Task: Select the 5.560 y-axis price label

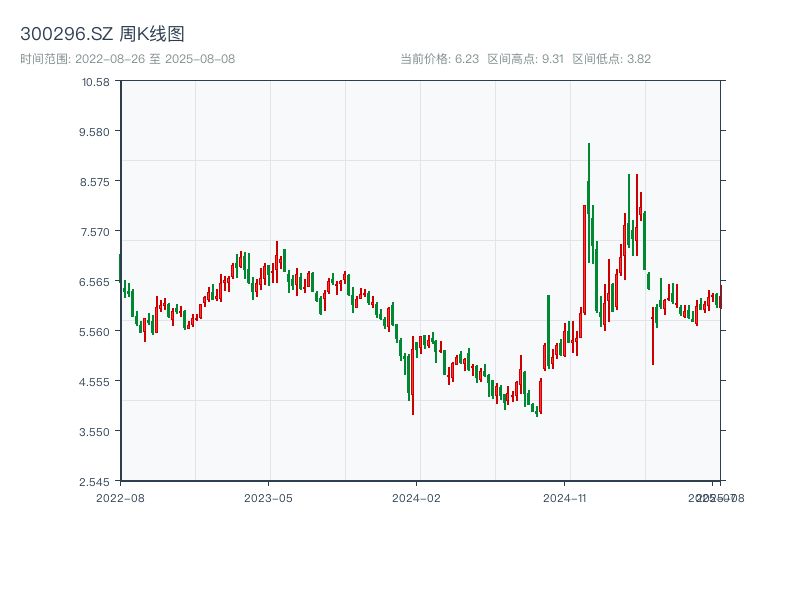Action: tap(96, 331)
